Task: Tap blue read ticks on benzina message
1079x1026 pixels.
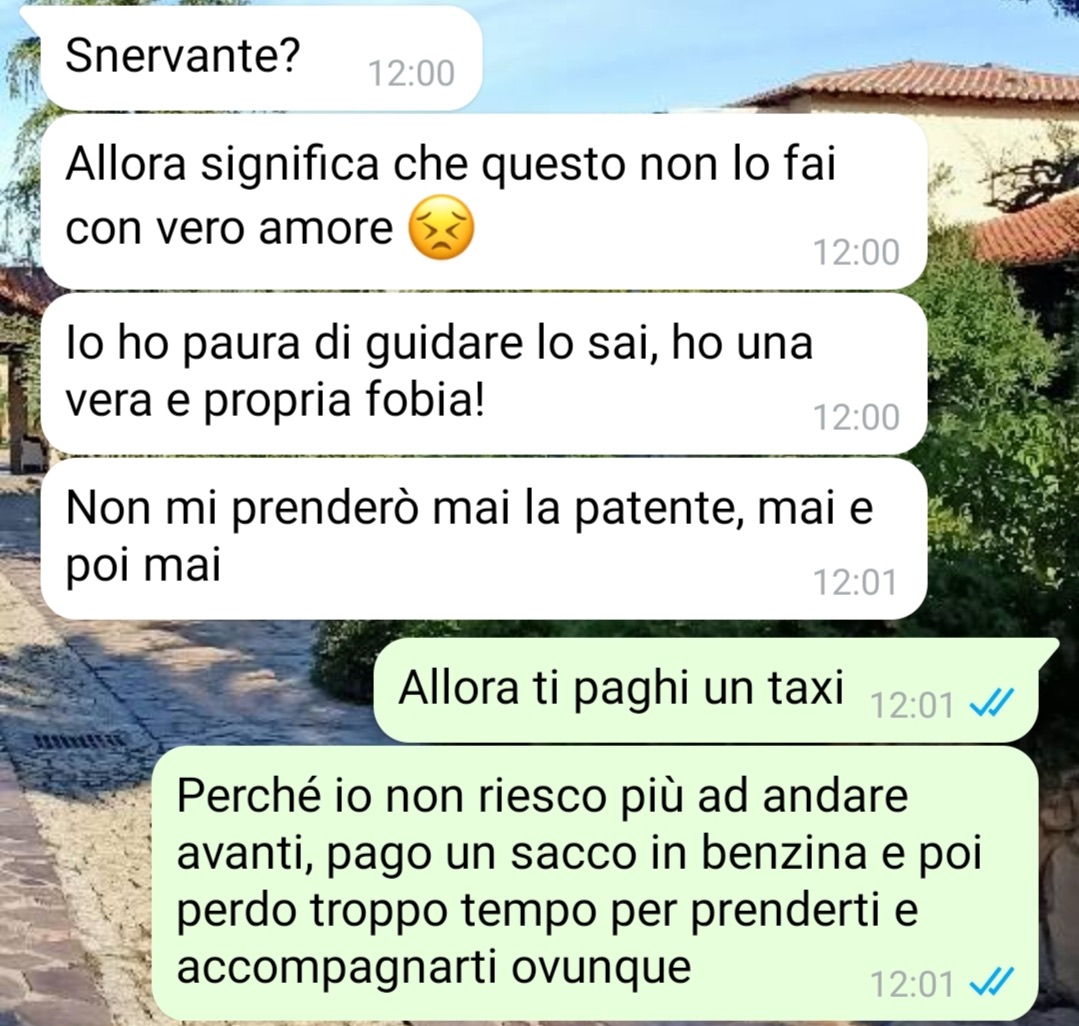Action: click(991, 982)
